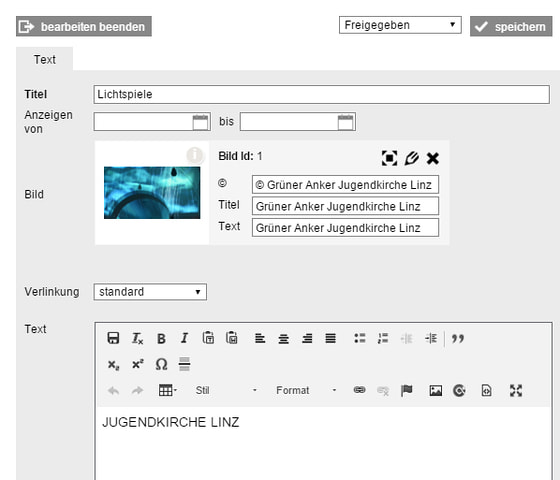Insert link with chain icon
Viewport: 560px width, 480px height.
pyautogui.click(x=359, y=390)
